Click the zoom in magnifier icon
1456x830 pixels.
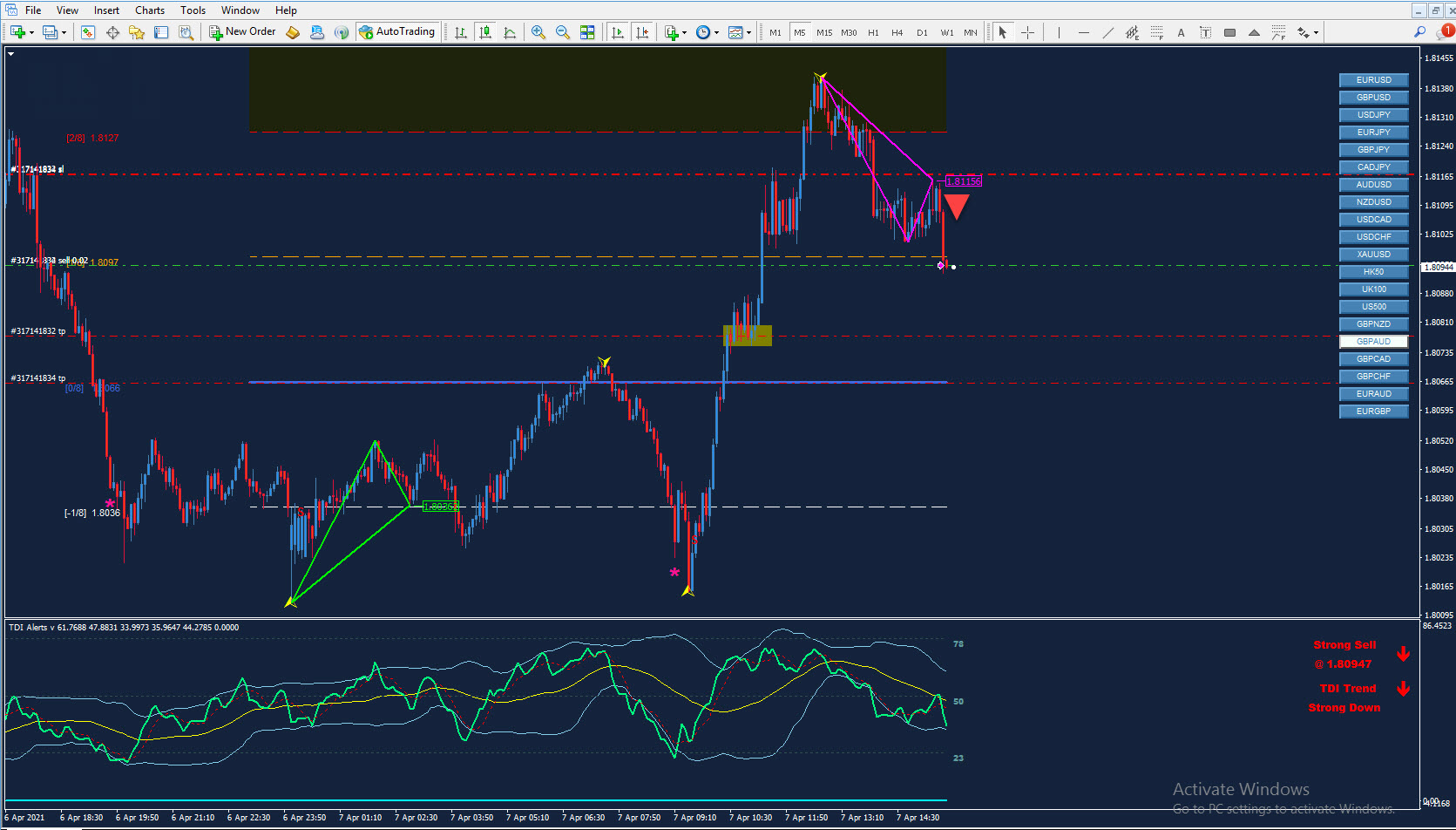click(x=538, y=32)
